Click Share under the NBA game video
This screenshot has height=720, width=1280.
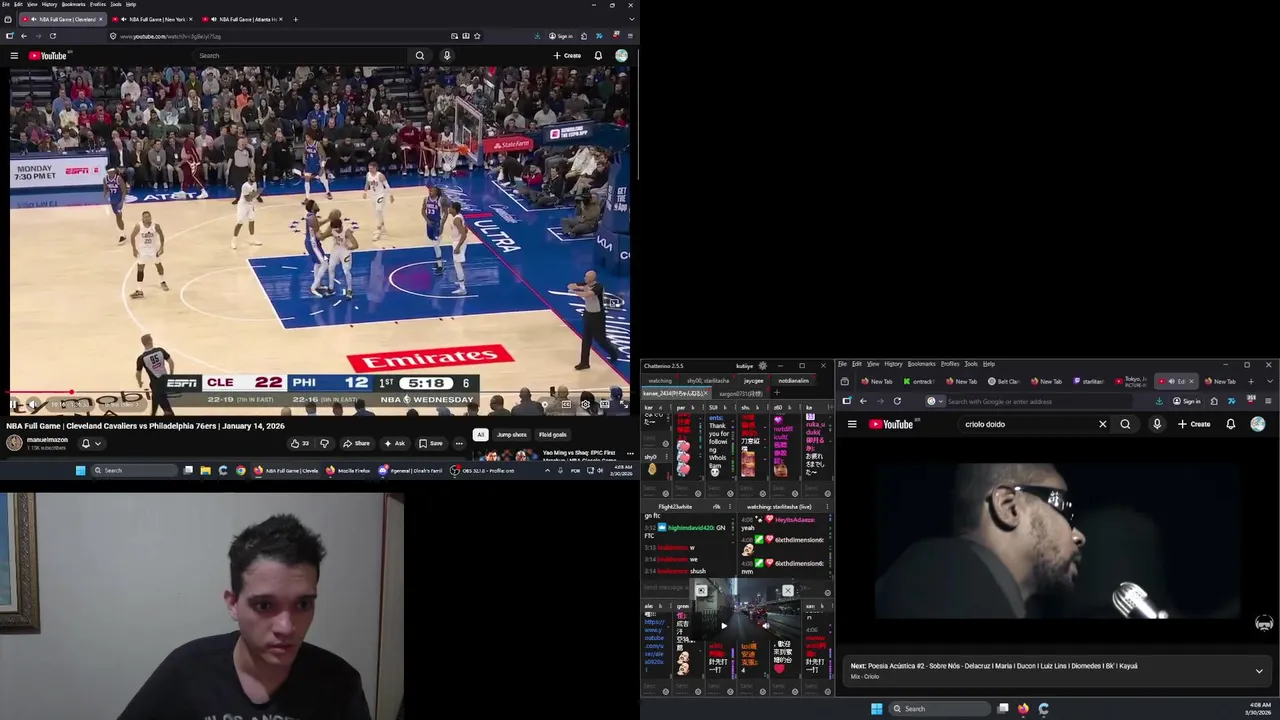point(356,443)
